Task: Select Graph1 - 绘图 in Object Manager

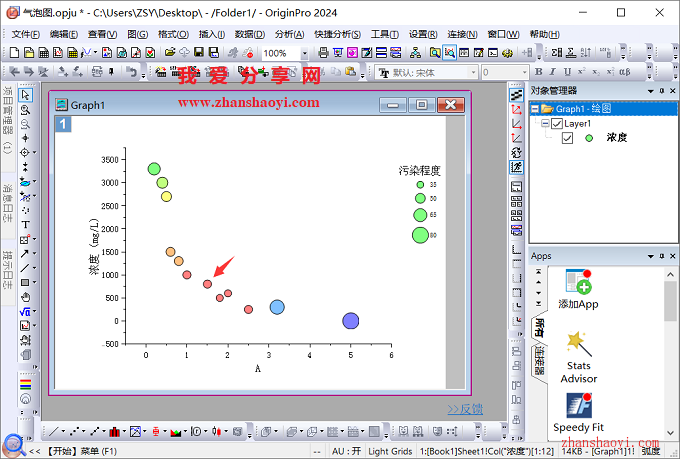Action: [583, 109]
